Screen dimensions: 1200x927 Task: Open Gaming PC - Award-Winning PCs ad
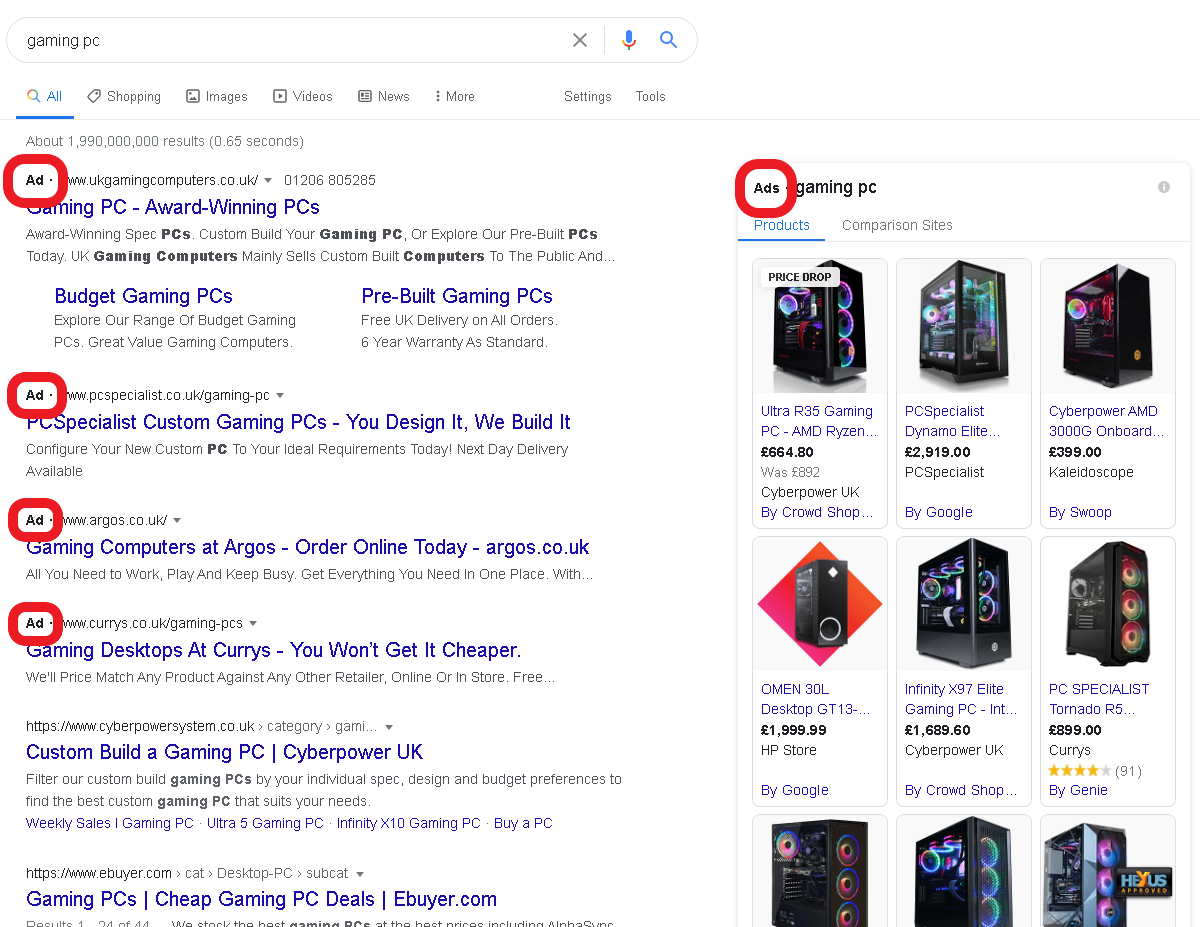click(x=173, y=207)
